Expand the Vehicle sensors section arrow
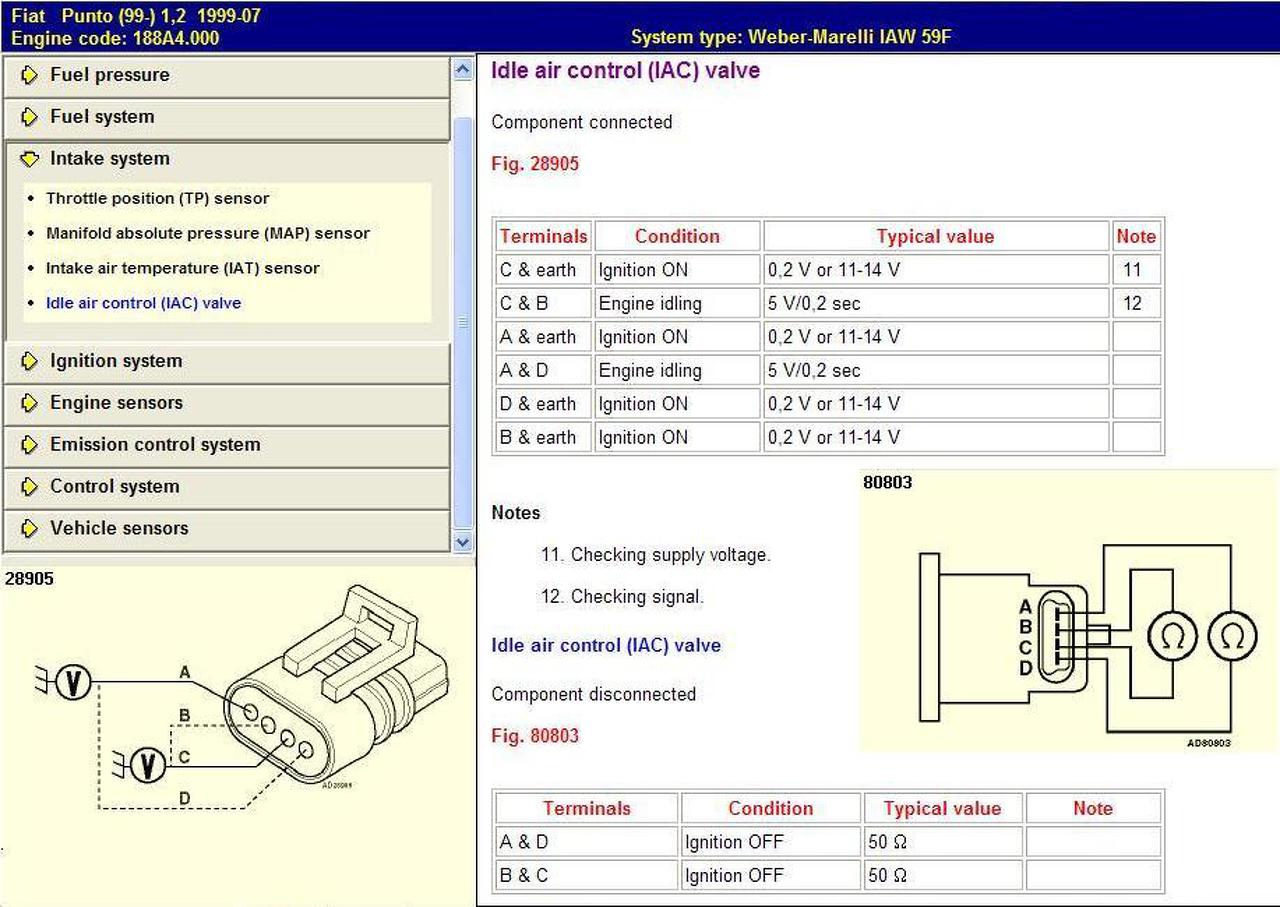 (x=30, y=528)
